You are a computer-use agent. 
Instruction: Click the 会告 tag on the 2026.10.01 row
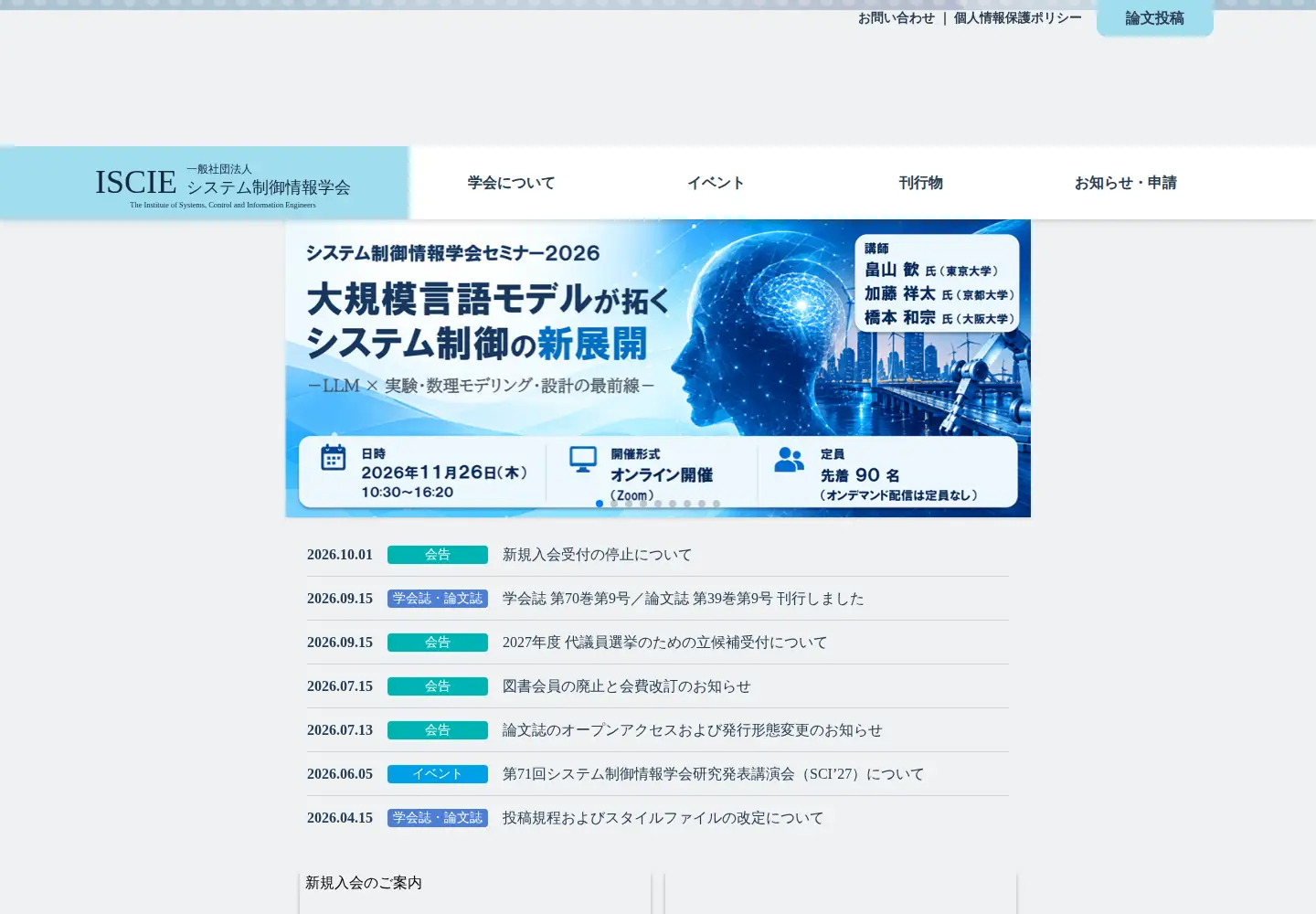click(x=438, y=555)
